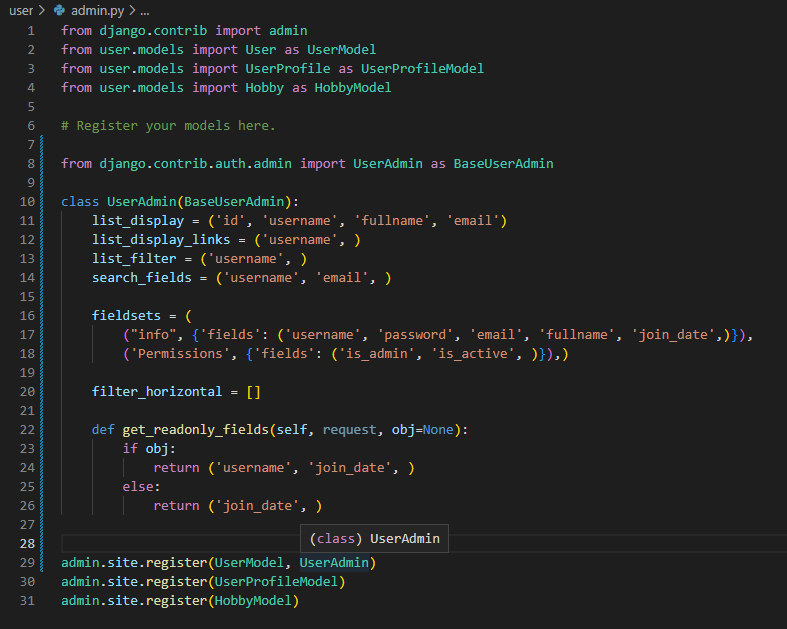Click 'if obj:' on line 23
The height and width of the screenshot is (629, 787).
click(149, 449)
